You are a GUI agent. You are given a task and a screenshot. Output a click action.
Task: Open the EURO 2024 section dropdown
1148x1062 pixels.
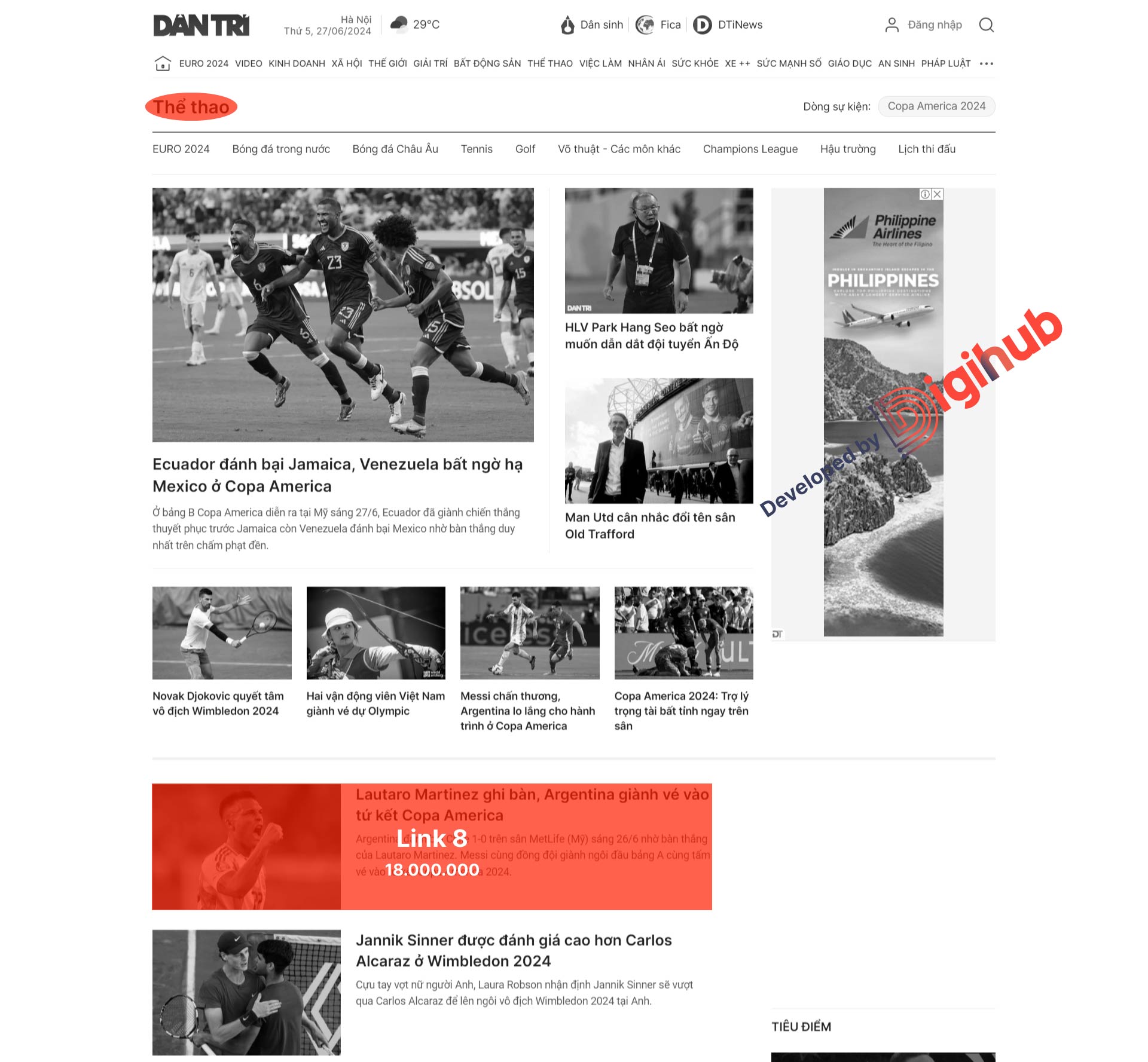point(203,64)
